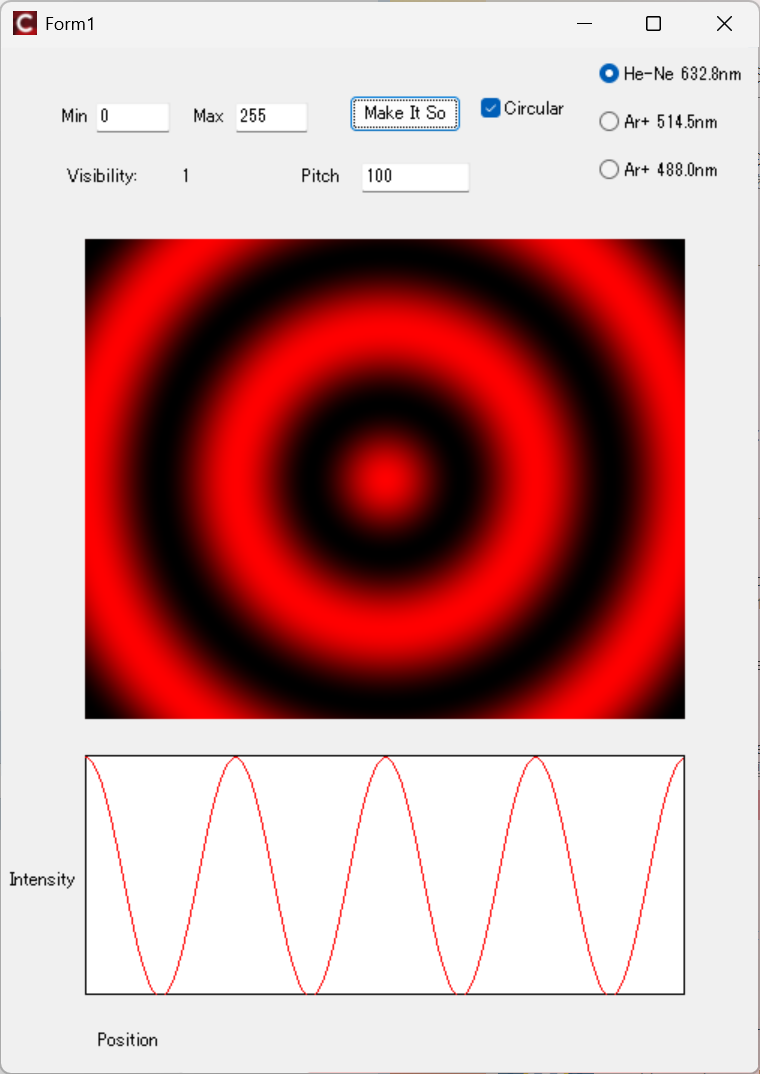The image size is (760, 1074).
Task: Focus the Min value input field
Action: [132, 116]
